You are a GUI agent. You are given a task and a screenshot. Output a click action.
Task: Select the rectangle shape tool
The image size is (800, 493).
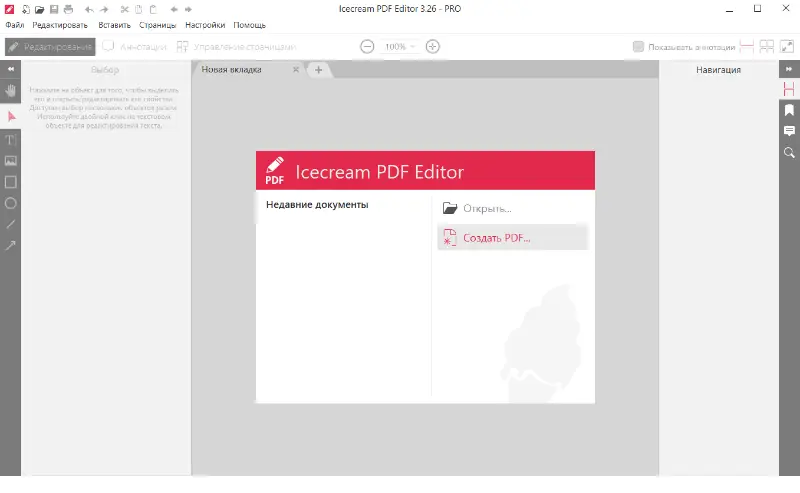(11, 182)
